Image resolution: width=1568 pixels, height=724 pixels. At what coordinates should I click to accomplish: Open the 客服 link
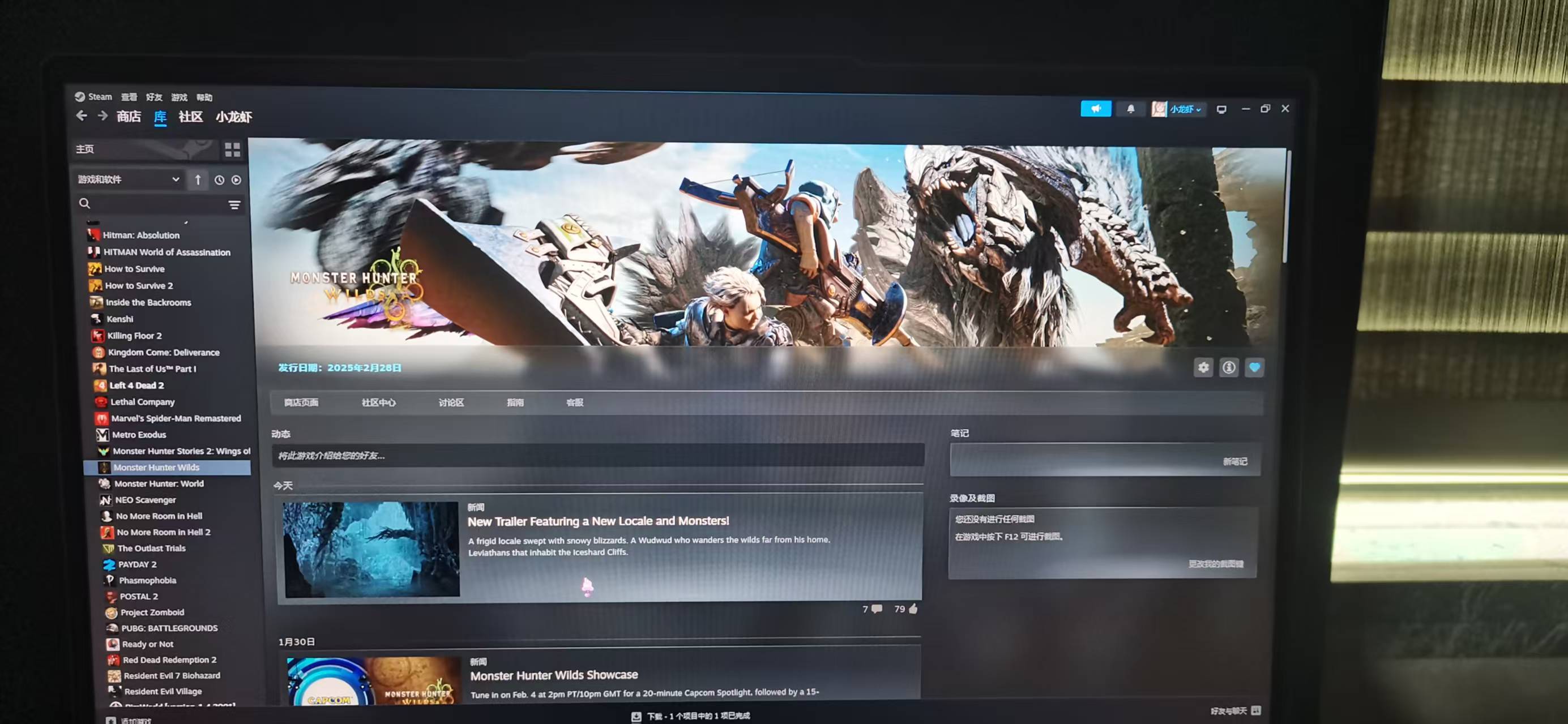click(575, 403)
